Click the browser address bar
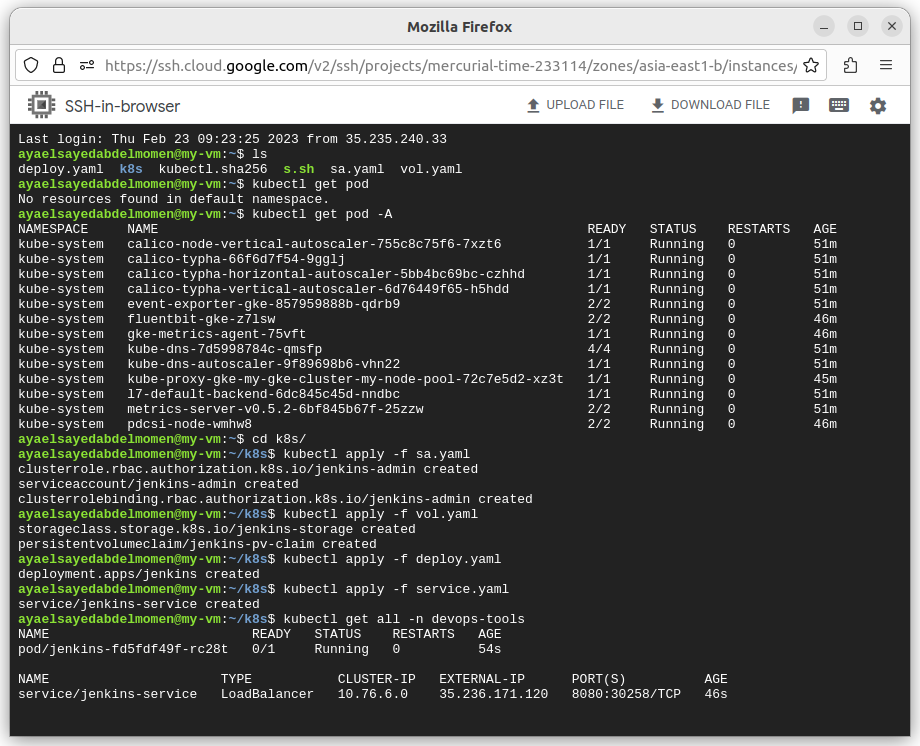The image size is (920, 746). 400,65
